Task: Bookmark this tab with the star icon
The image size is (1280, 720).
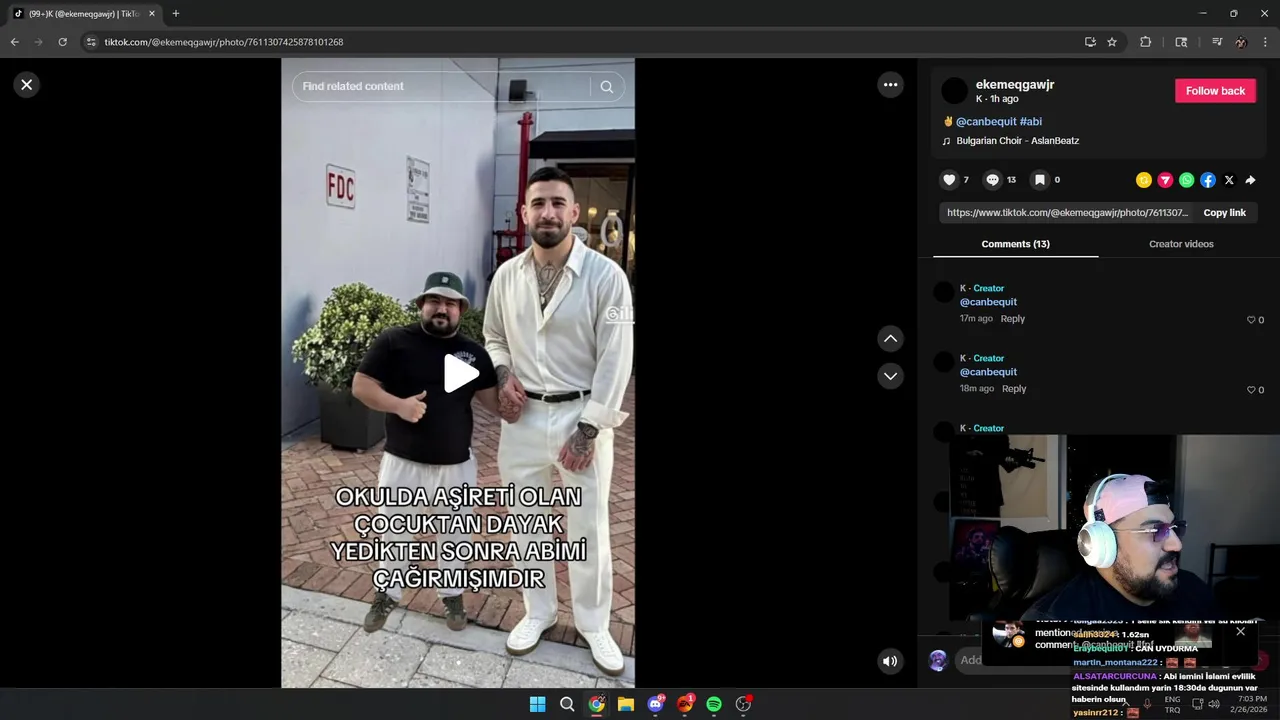Action: click(1112, 42)
